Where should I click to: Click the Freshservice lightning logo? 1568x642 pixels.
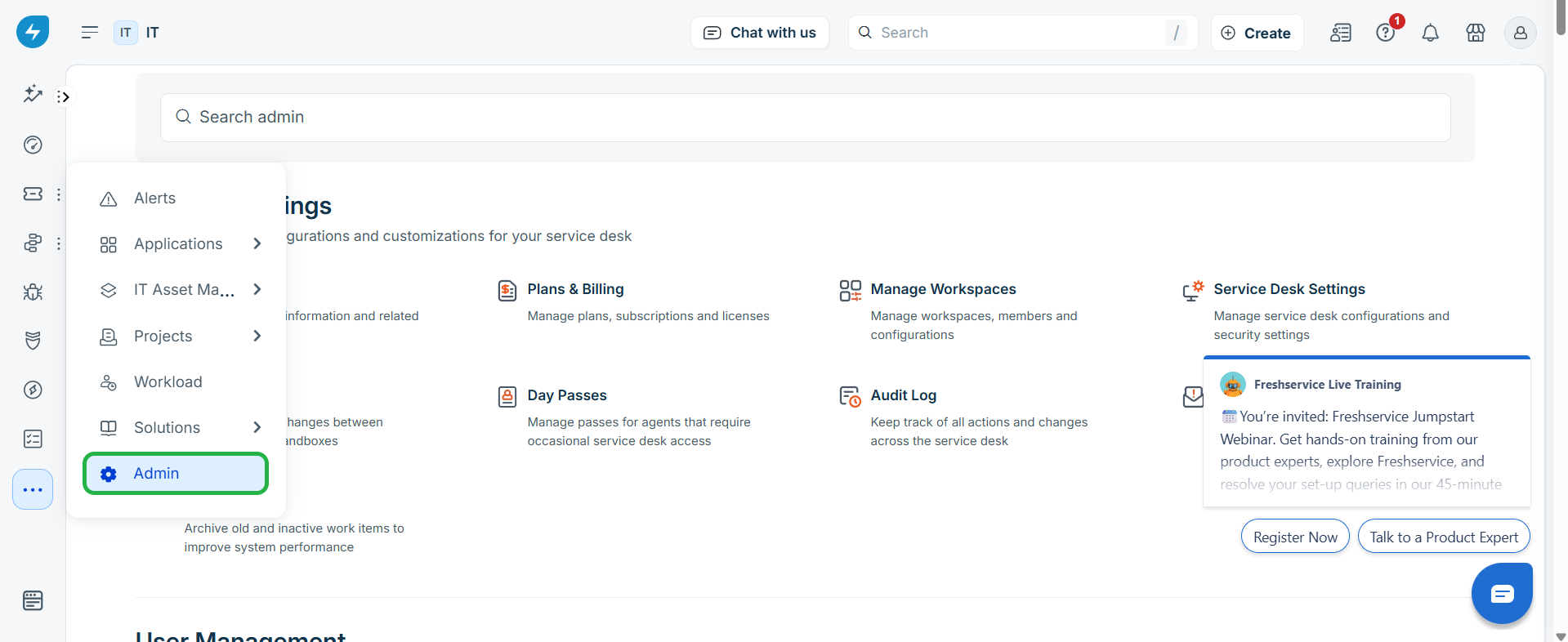[x=33, y=32]
